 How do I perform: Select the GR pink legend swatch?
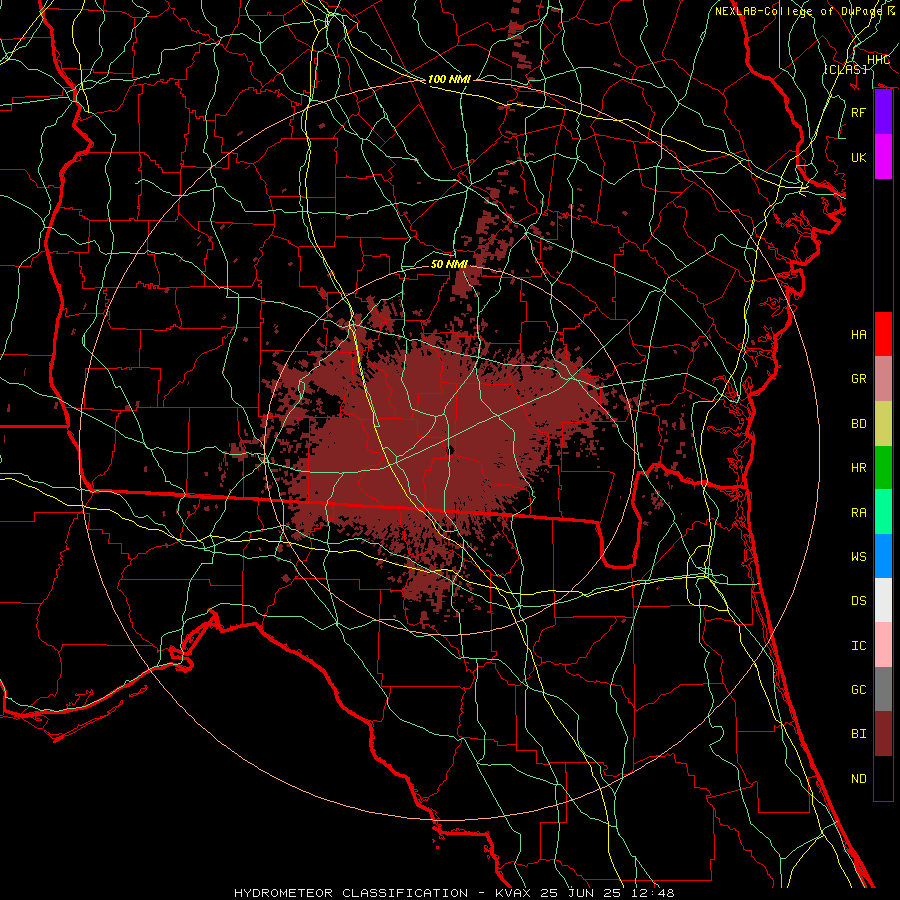coord(883,379)
